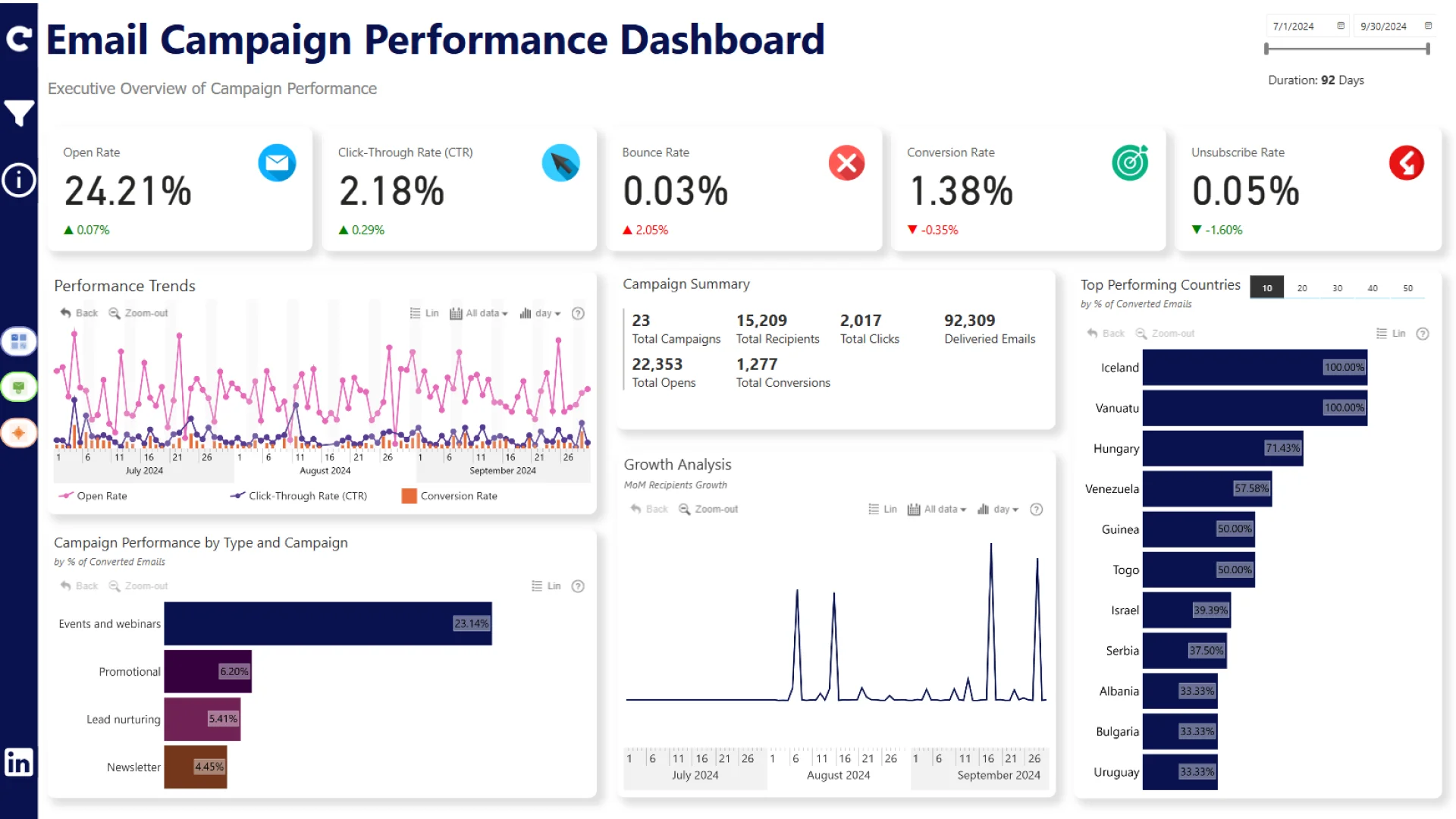Open start date calendar picker icon
1456x819 pixels.
point(1341,26)
